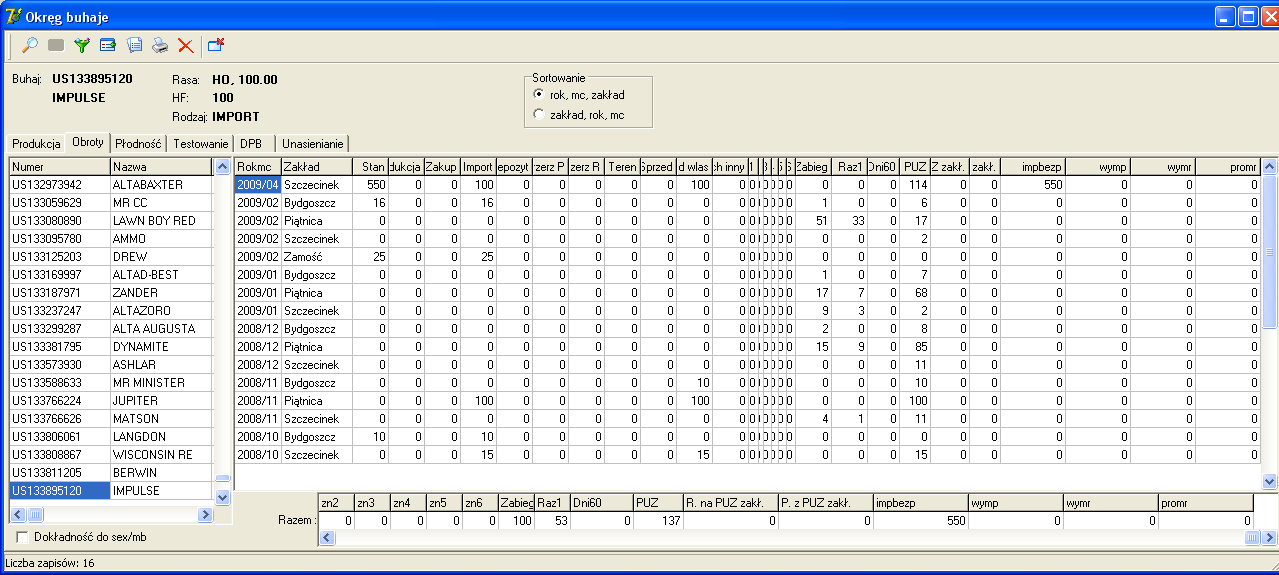The image size is (1279, 575).
Task: Select the DREW bull row
Action: tap(112, 257)
